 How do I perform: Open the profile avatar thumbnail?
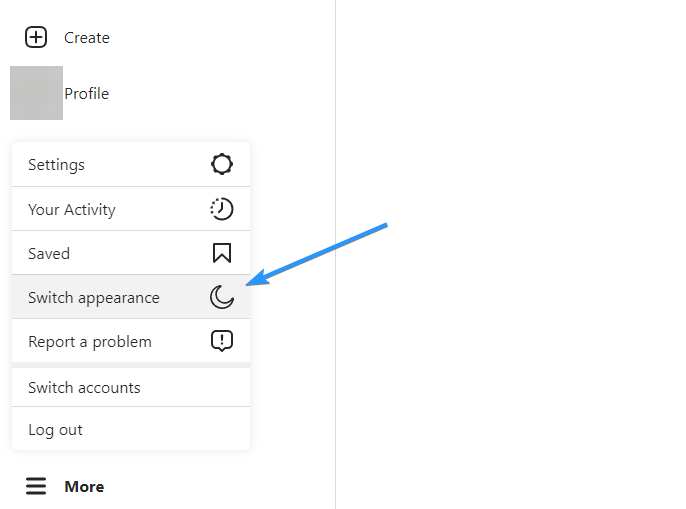(x=36, y=93)
